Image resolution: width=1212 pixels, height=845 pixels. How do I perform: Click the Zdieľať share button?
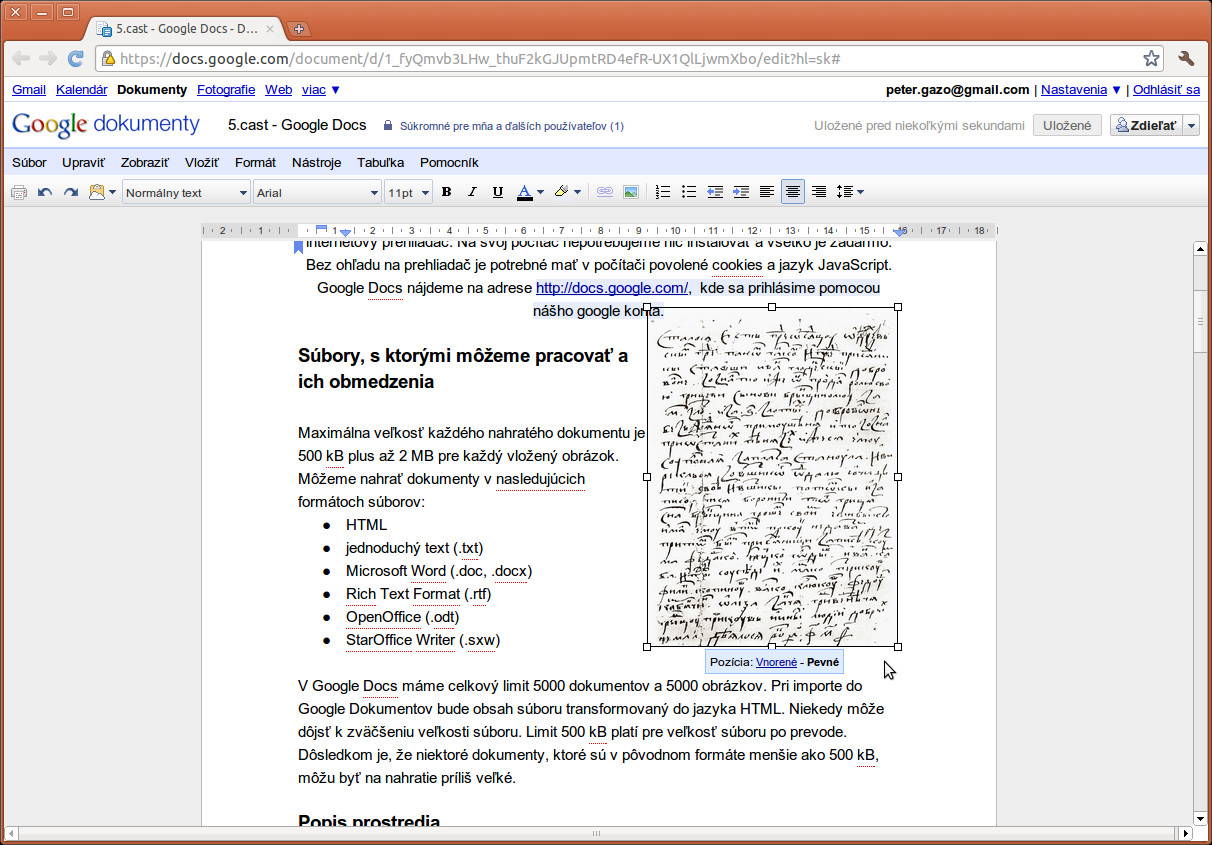1146,125
